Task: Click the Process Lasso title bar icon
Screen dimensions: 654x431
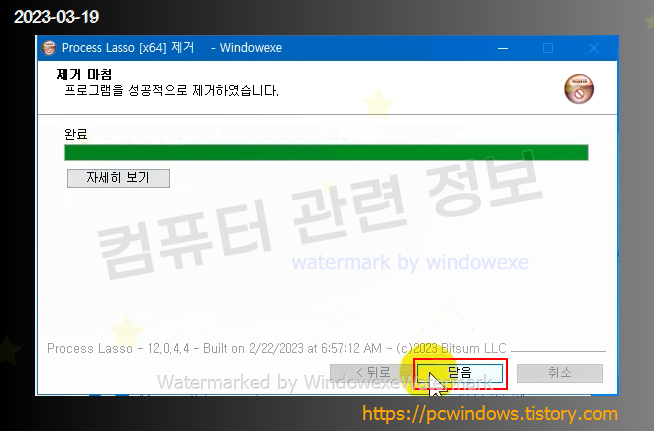Action: tap(49, 48)
